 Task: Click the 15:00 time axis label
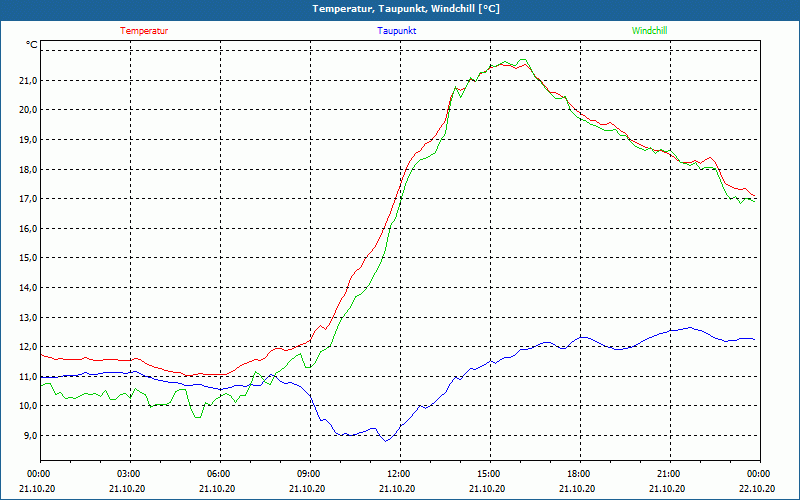[x=490, y=473]
